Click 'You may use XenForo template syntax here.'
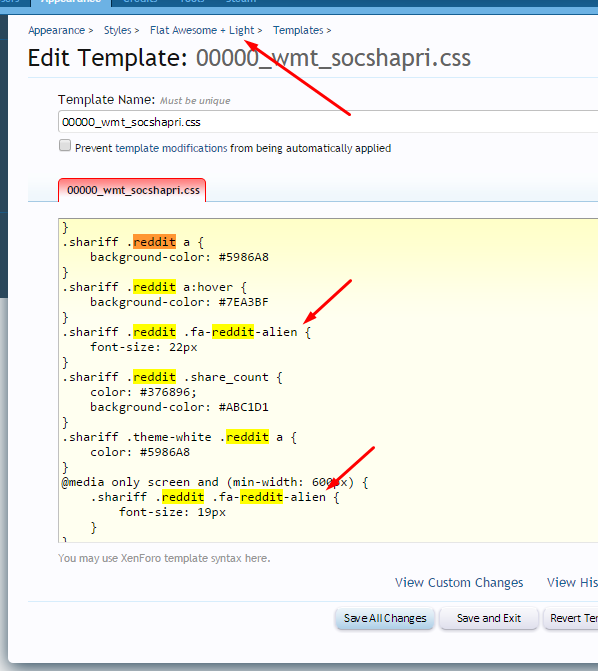598x671 pixels. tap(164, 558)
